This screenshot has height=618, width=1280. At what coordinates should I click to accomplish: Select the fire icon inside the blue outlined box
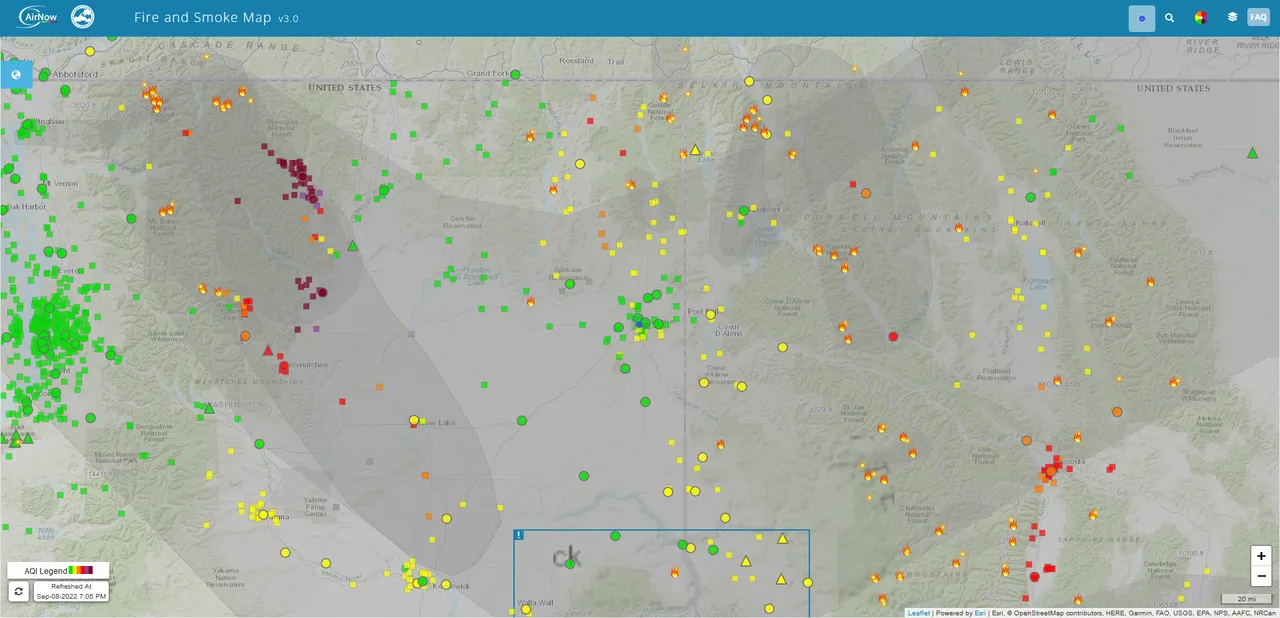(x=675, y=573)
